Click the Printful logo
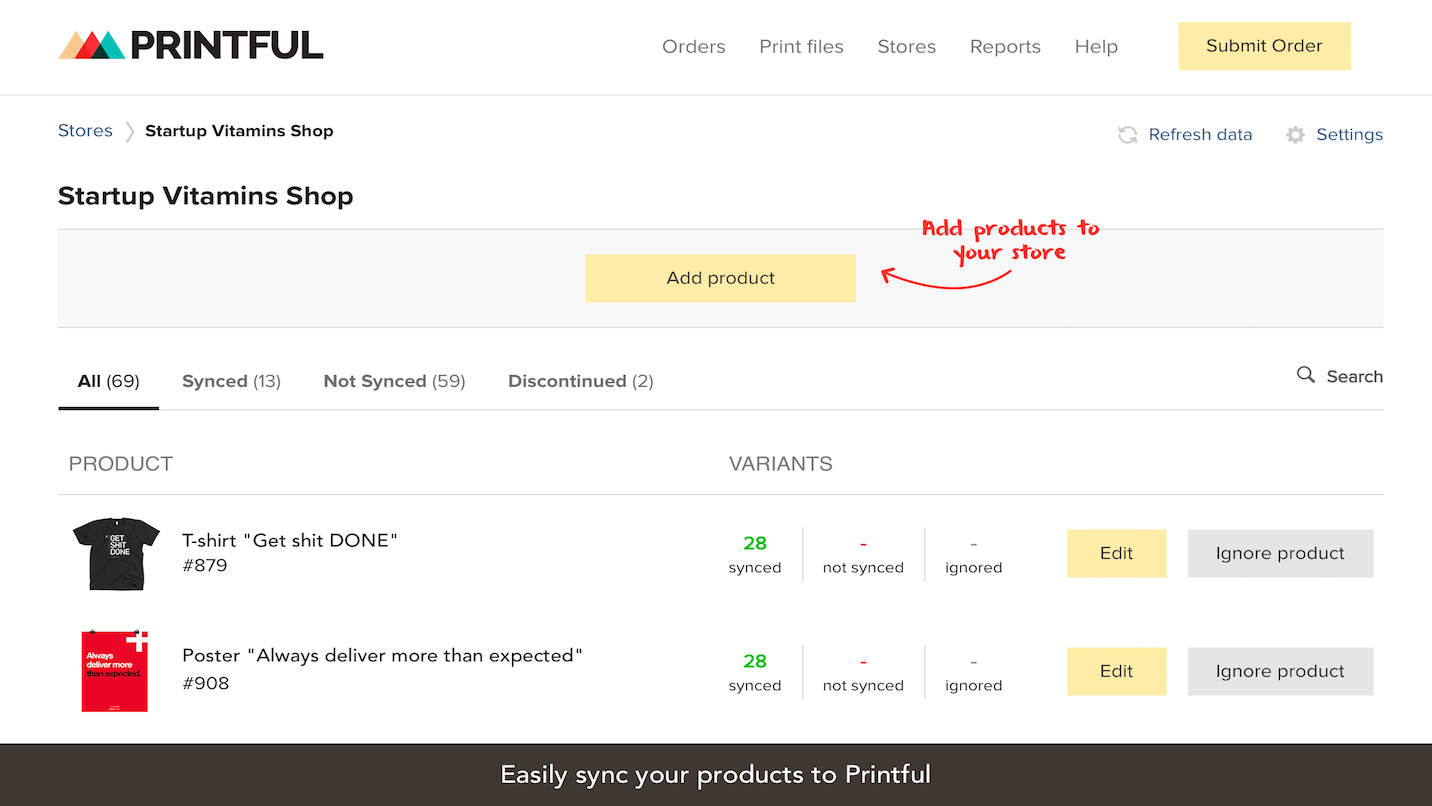The image size is (1432, 806). click(191, 45)
